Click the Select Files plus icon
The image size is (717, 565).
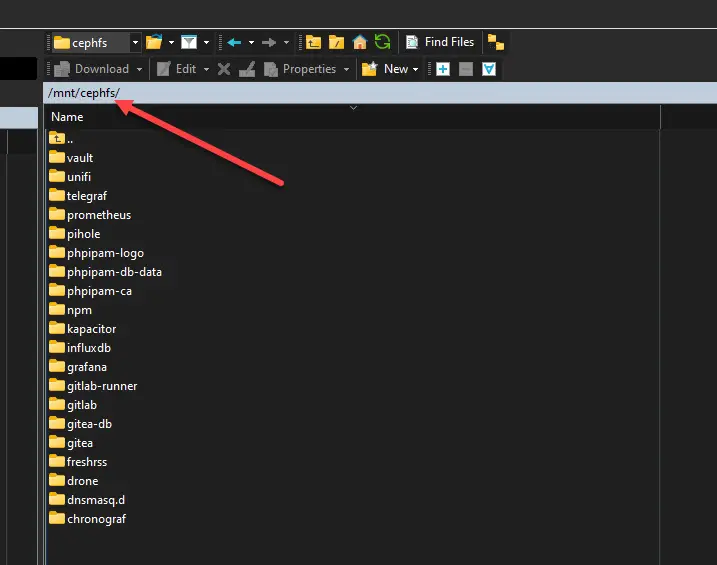(443, 69)
